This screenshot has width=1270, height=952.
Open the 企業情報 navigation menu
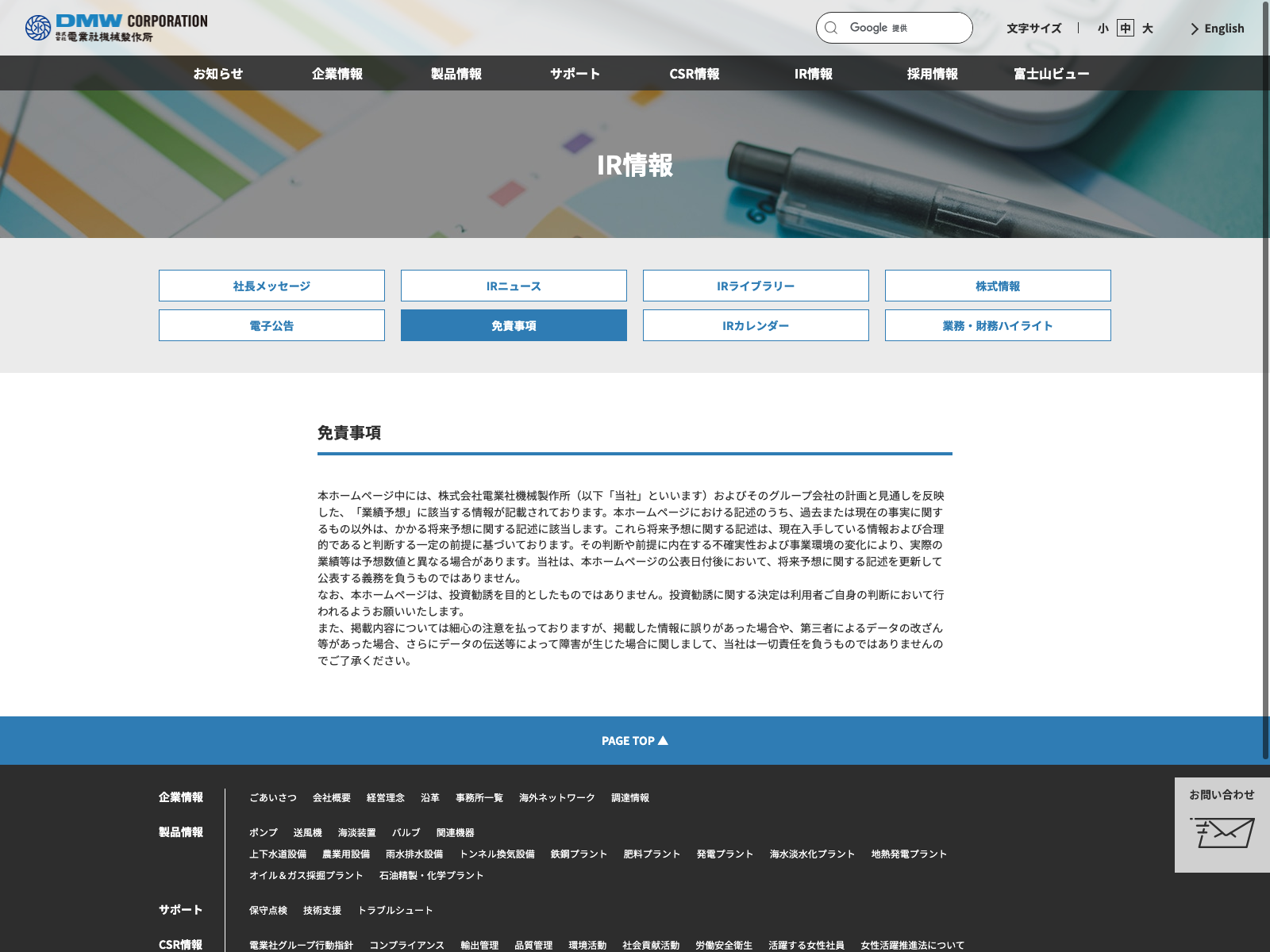click(337, 74)
